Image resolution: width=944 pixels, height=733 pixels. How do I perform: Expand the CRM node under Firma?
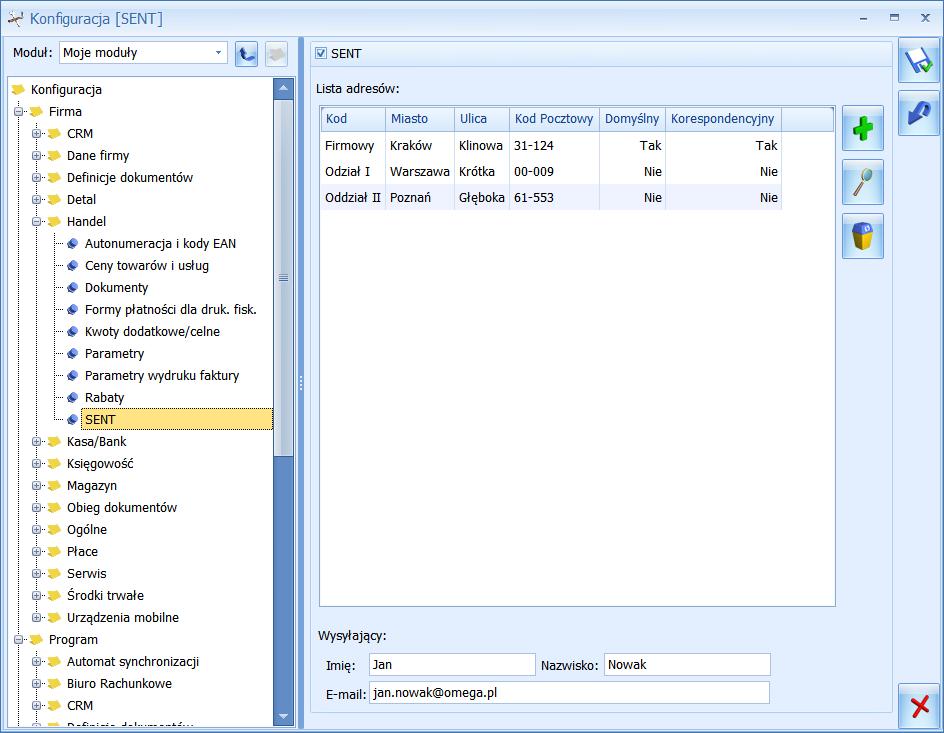click(x=37, y=134)
